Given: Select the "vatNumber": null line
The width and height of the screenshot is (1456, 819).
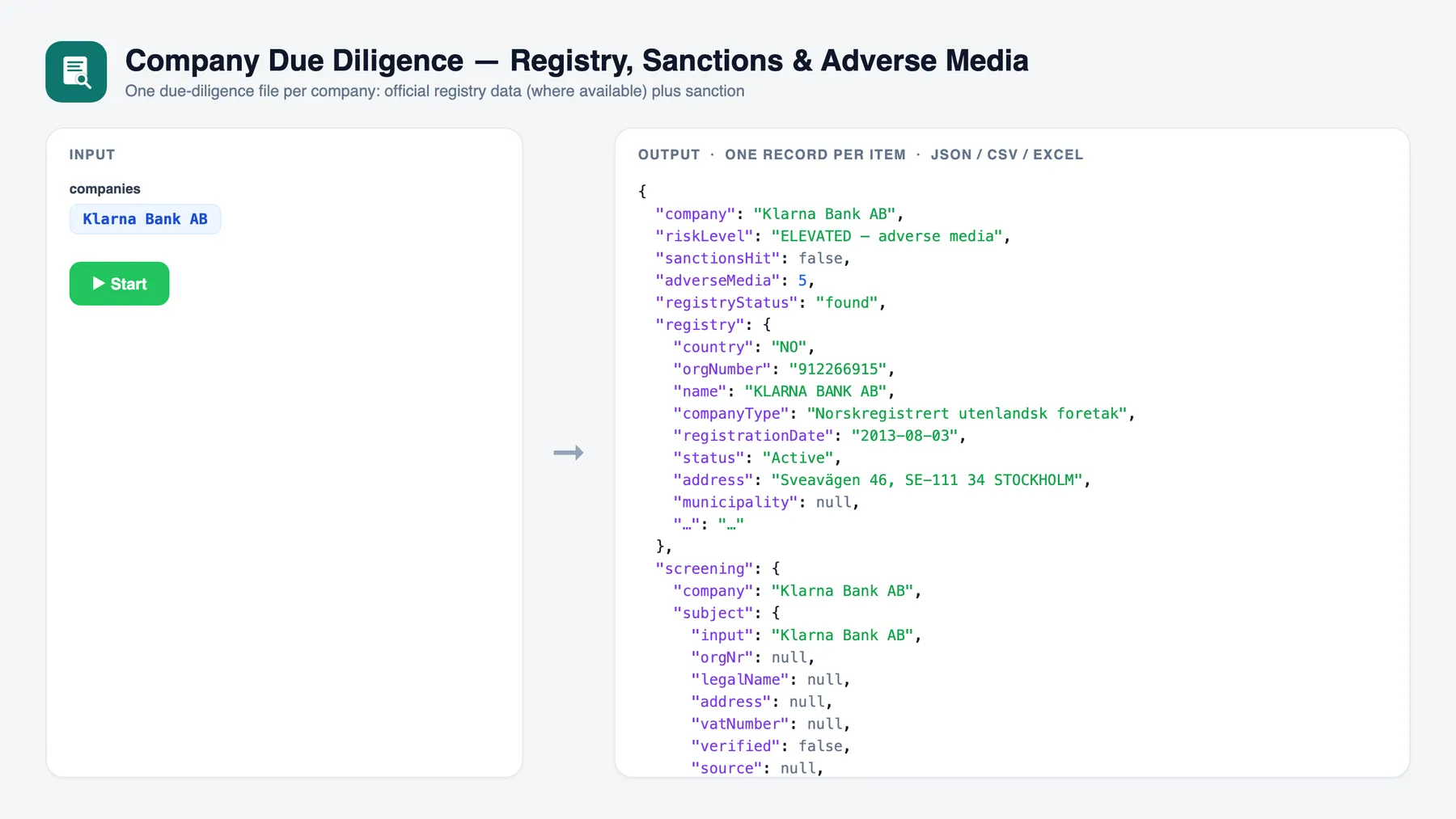Looking at the screenshot, I should [771, 724].
